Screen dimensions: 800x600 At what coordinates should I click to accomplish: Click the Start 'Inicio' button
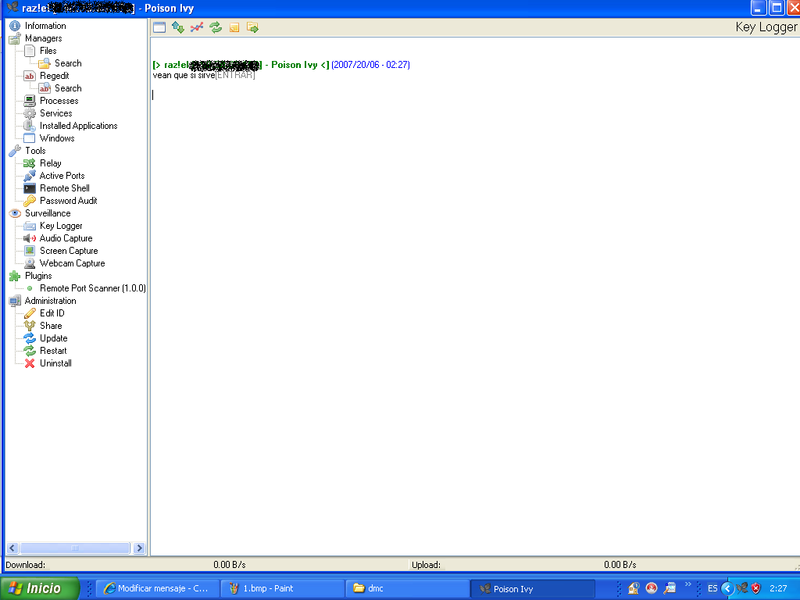coord(40,588)
